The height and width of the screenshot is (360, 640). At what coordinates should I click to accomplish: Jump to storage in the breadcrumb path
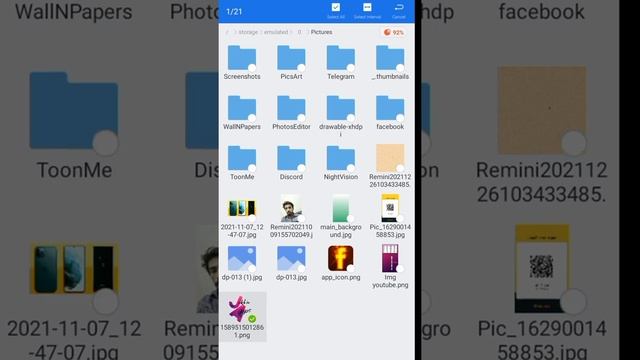pos(248,32)
